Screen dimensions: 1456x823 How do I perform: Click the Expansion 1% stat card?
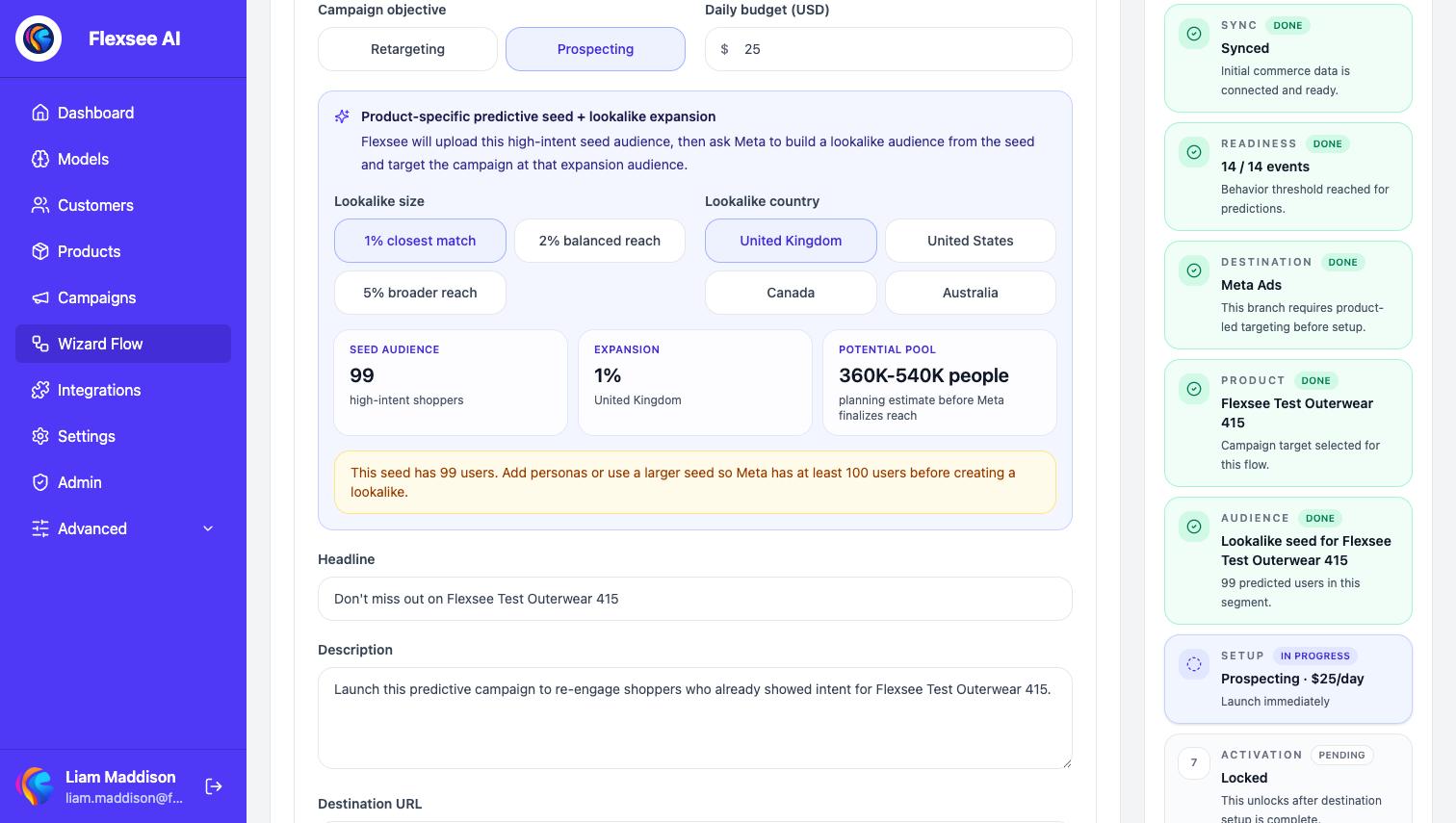click(x=695, y=383)
